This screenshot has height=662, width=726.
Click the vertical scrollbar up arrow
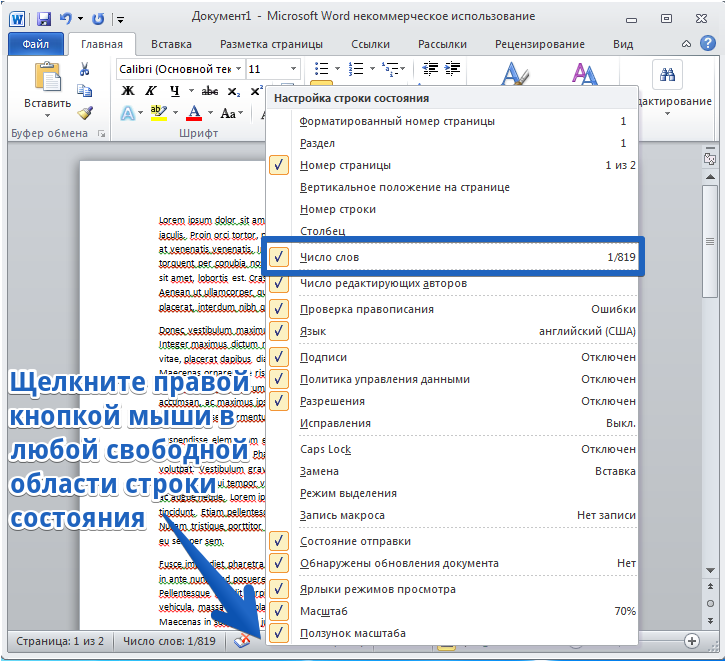[x=710, y=177]
